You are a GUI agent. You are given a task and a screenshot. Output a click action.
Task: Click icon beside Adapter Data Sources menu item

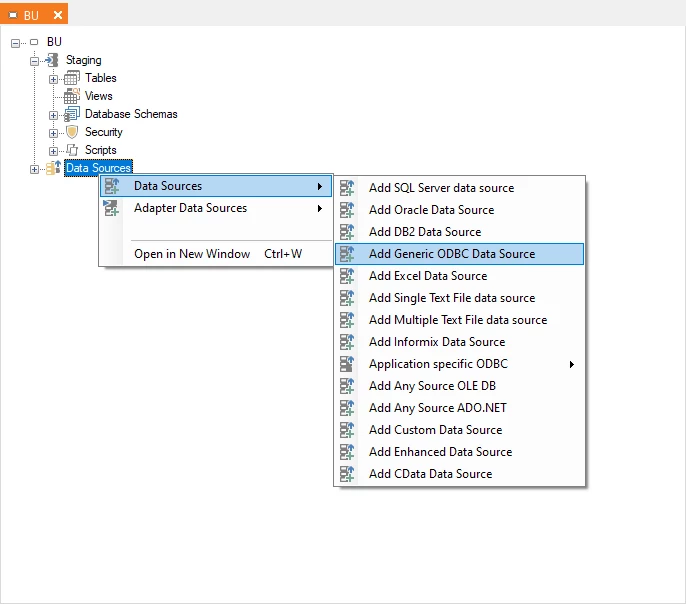(111, 208)
